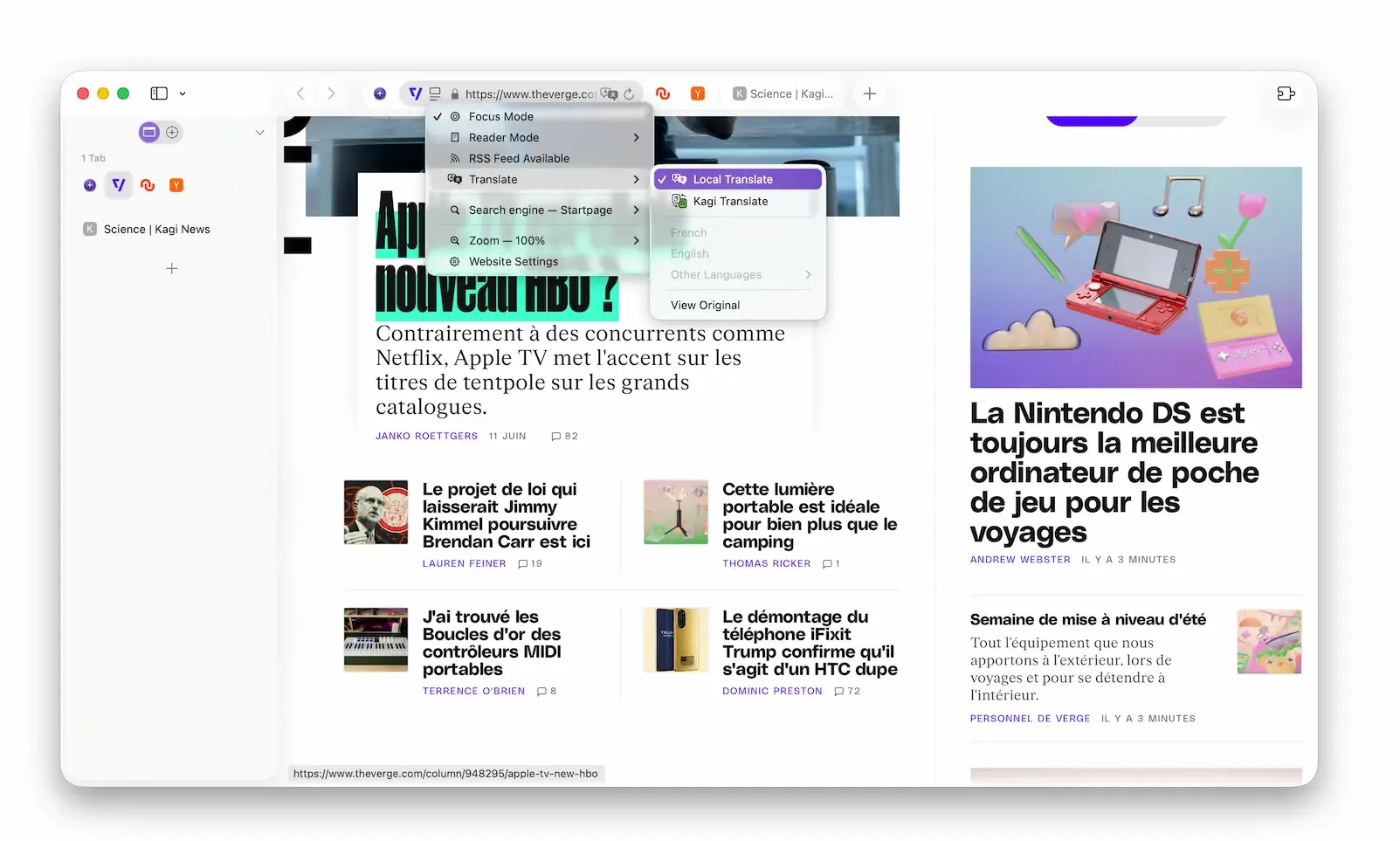Open the purple pinned tab in sidebar
This screenshot has width=1400, height=841.
(x=90, y=185)
